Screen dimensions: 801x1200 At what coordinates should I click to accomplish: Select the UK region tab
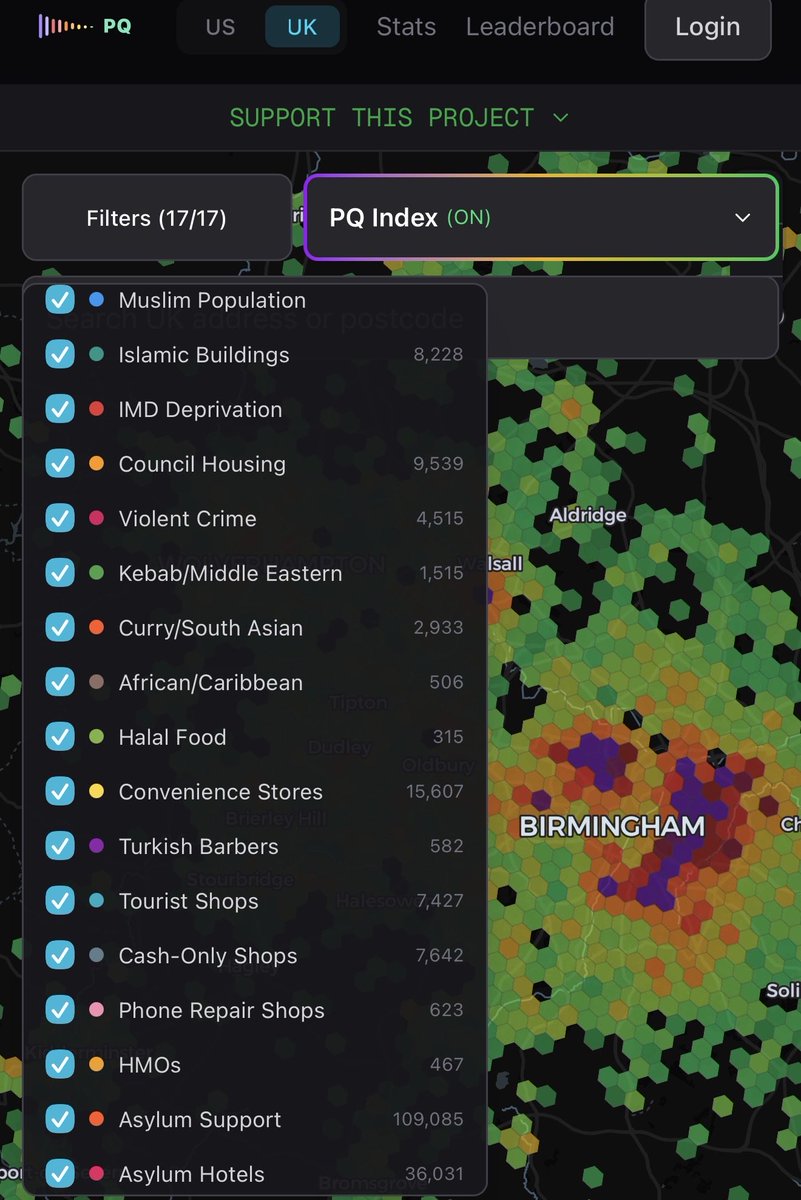point(302,27)
